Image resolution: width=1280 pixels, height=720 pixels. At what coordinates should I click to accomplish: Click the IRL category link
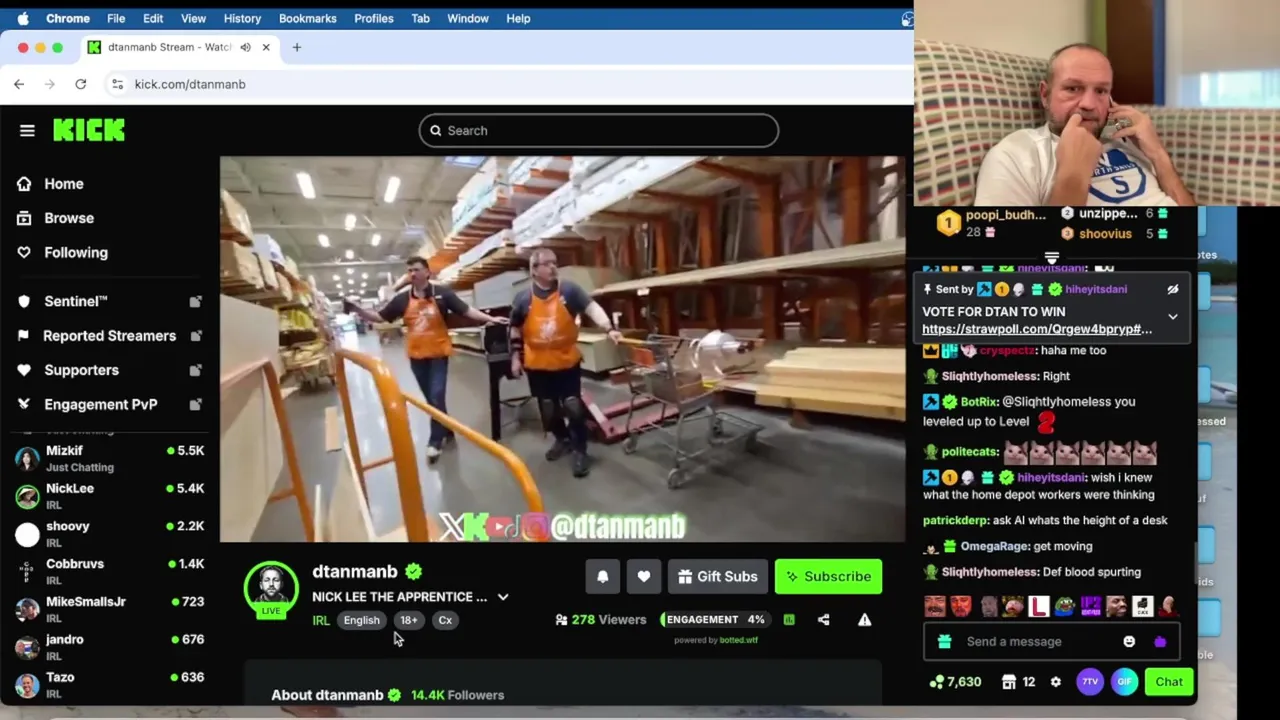tap(321, 620)
